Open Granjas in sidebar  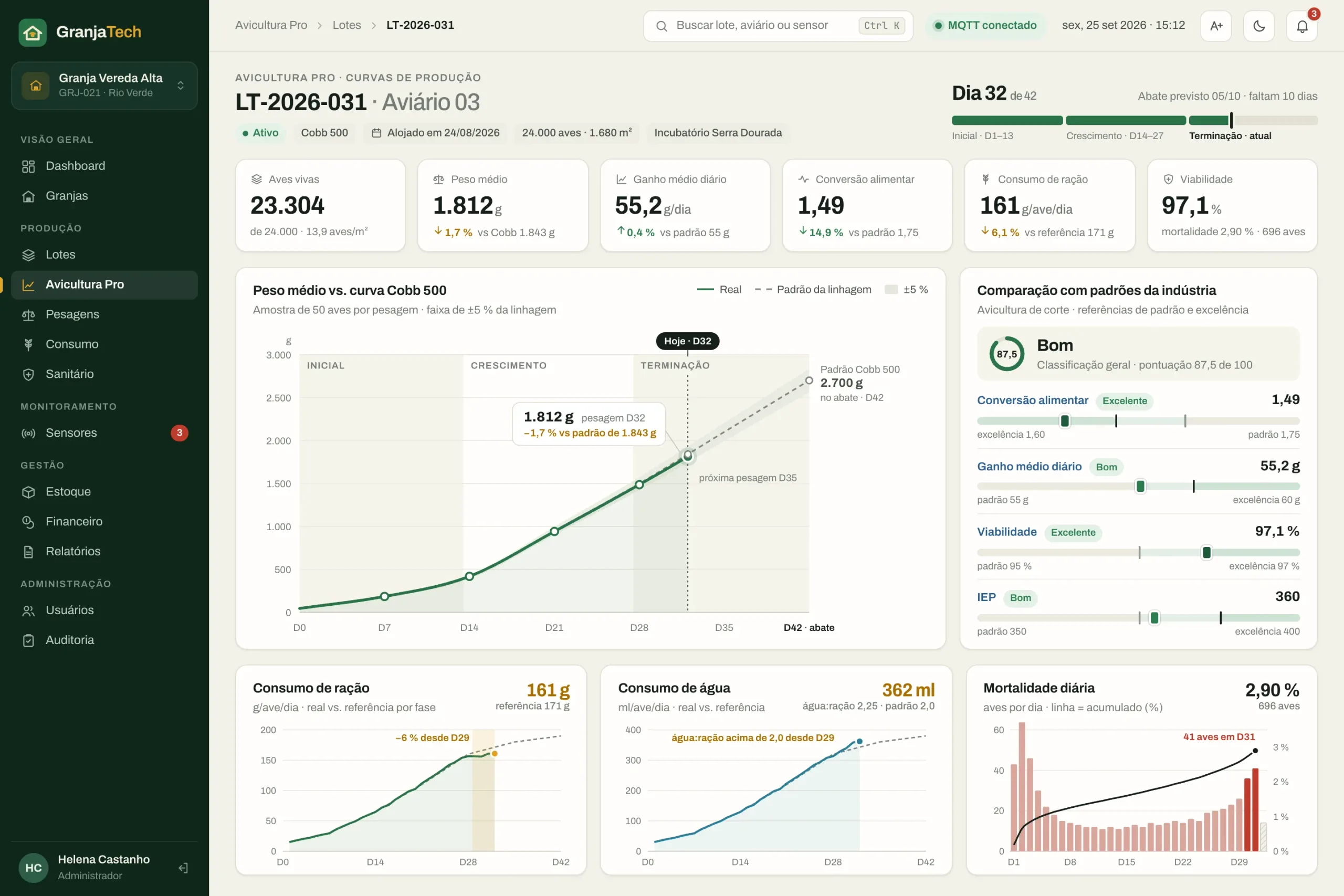[104, 196]
